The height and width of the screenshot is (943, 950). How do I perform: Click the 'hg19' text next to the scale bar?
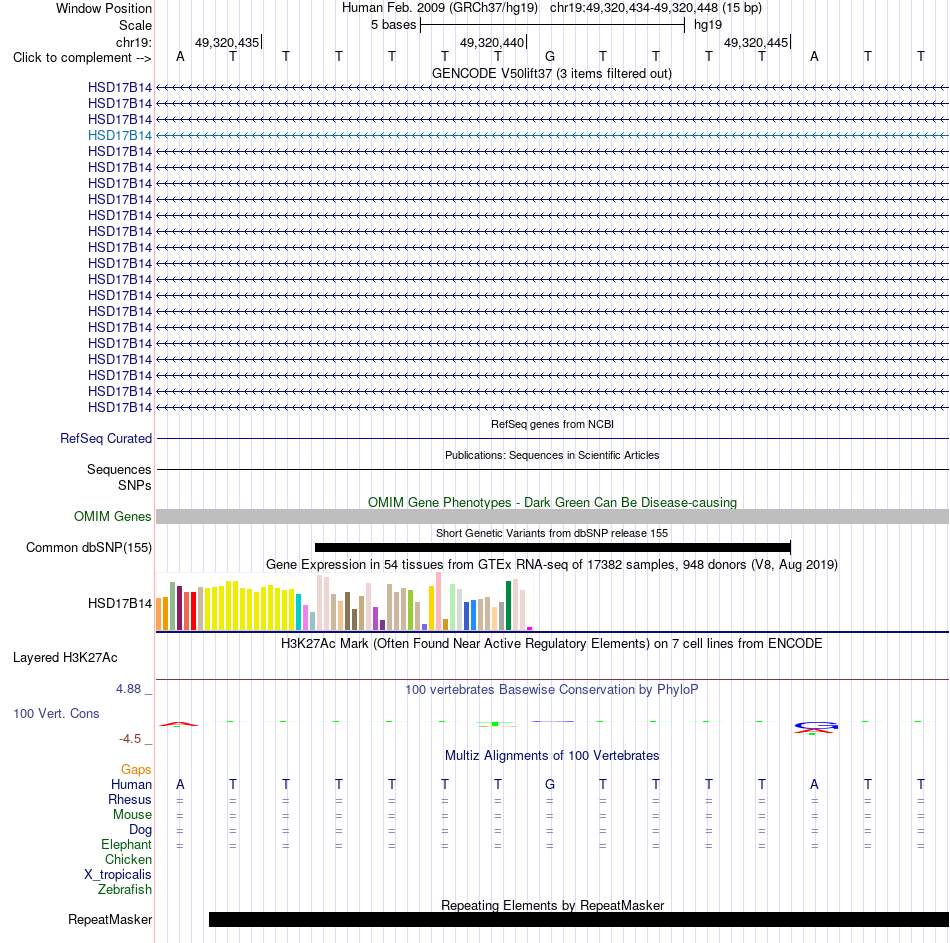[x=708, y=25]
